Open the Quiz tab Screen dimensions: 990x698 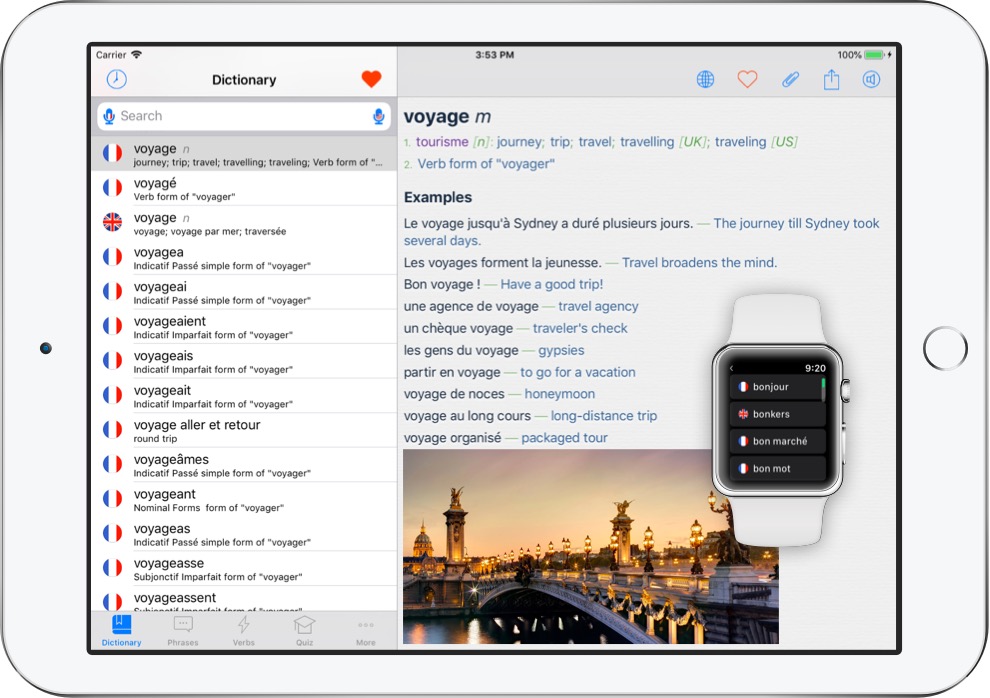(x=304, y=630)
